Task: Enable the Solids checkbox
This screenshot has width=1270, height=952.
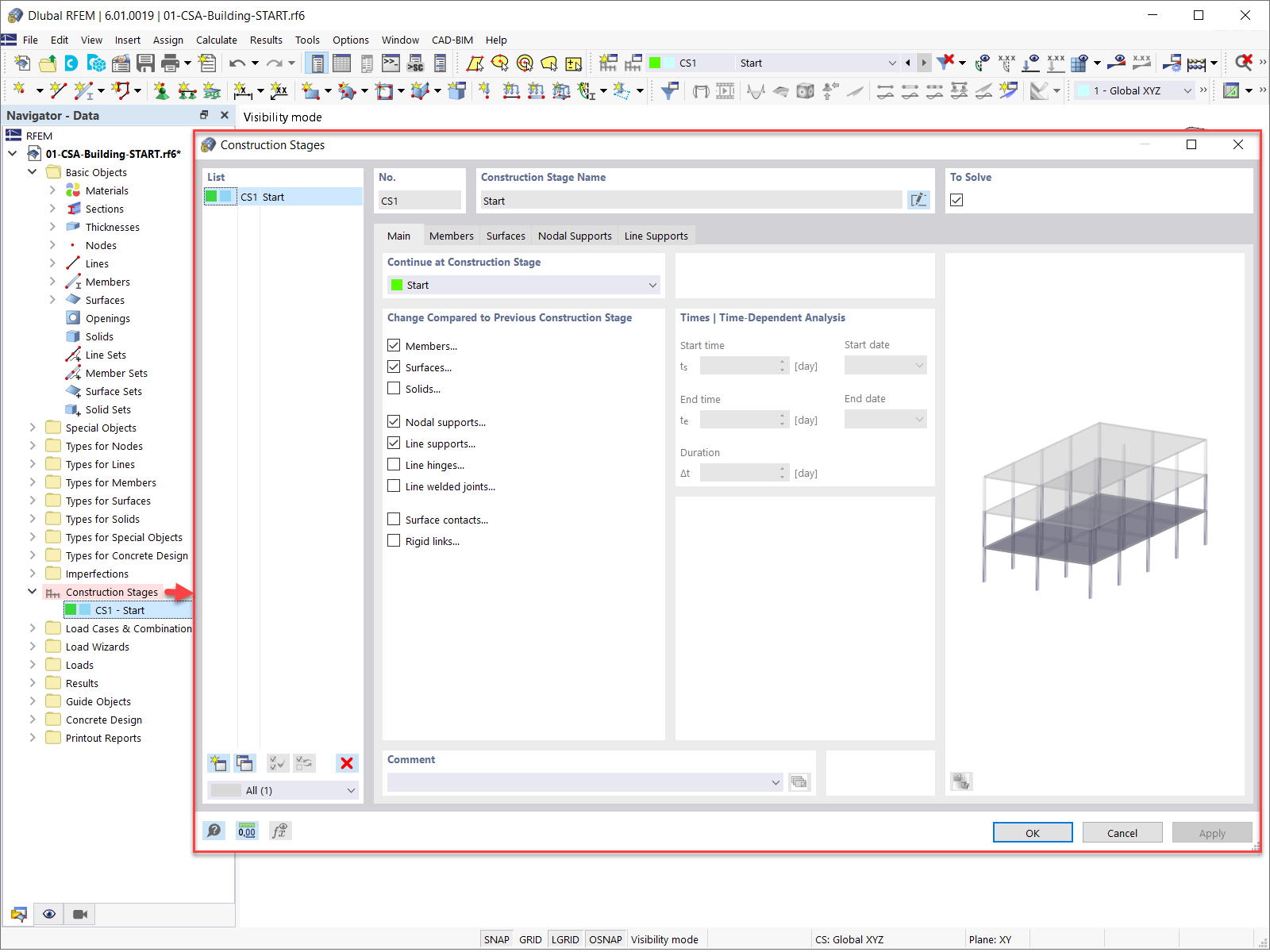Action: [394, 388]
